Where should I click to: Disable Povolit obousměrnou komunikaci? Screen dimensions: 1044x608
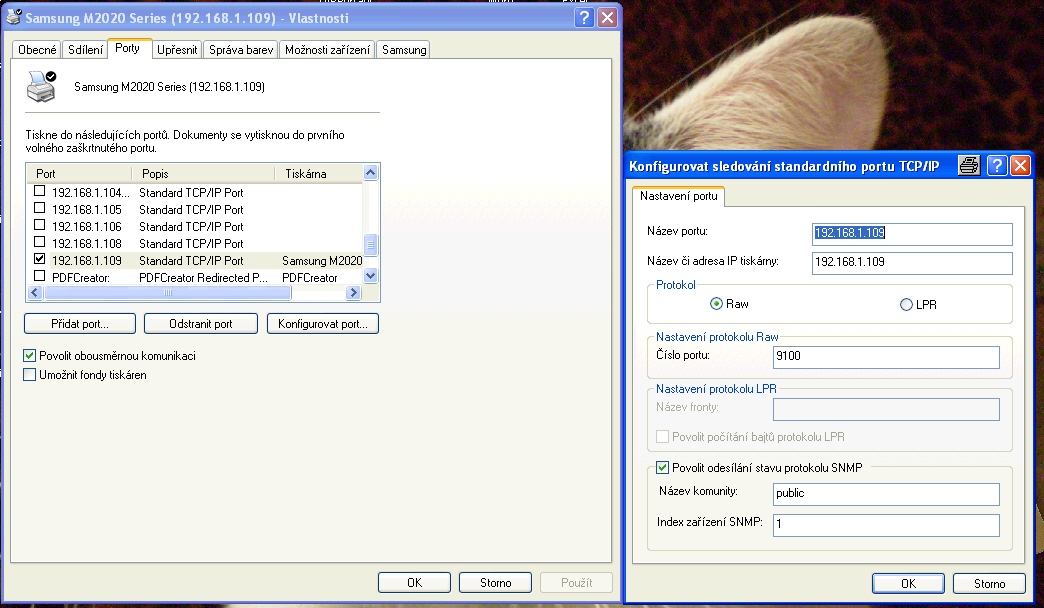29,356
